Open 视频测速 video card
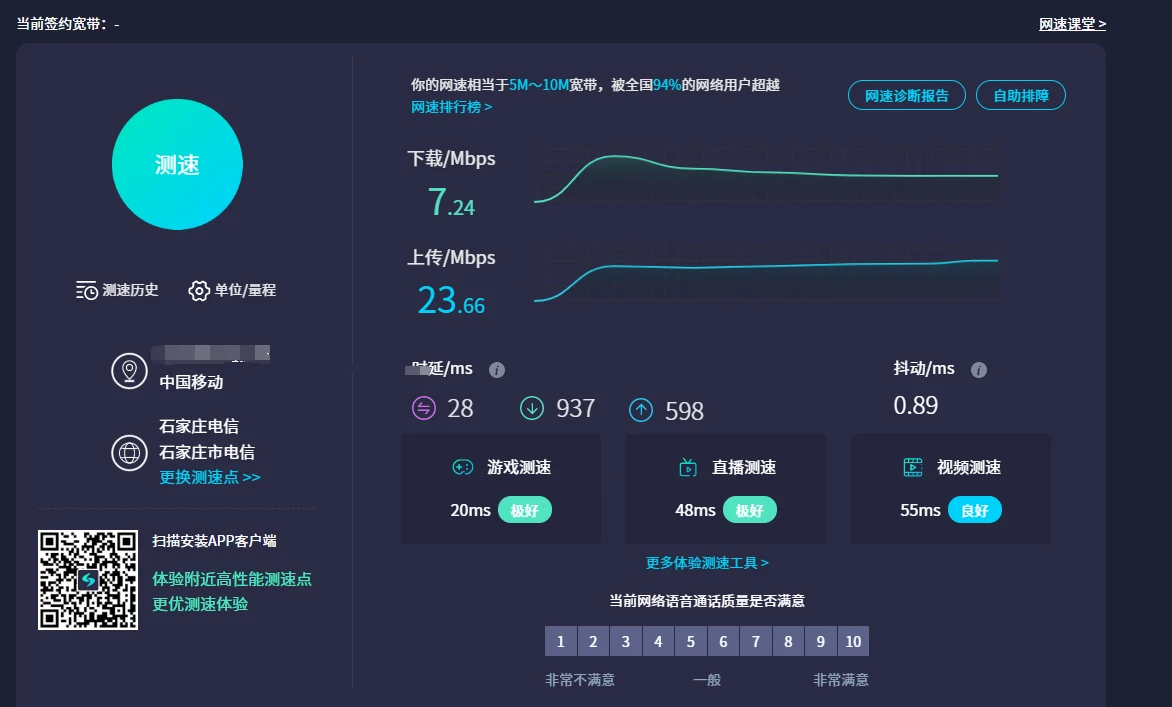1172x707 pixels. coord(950,488)
